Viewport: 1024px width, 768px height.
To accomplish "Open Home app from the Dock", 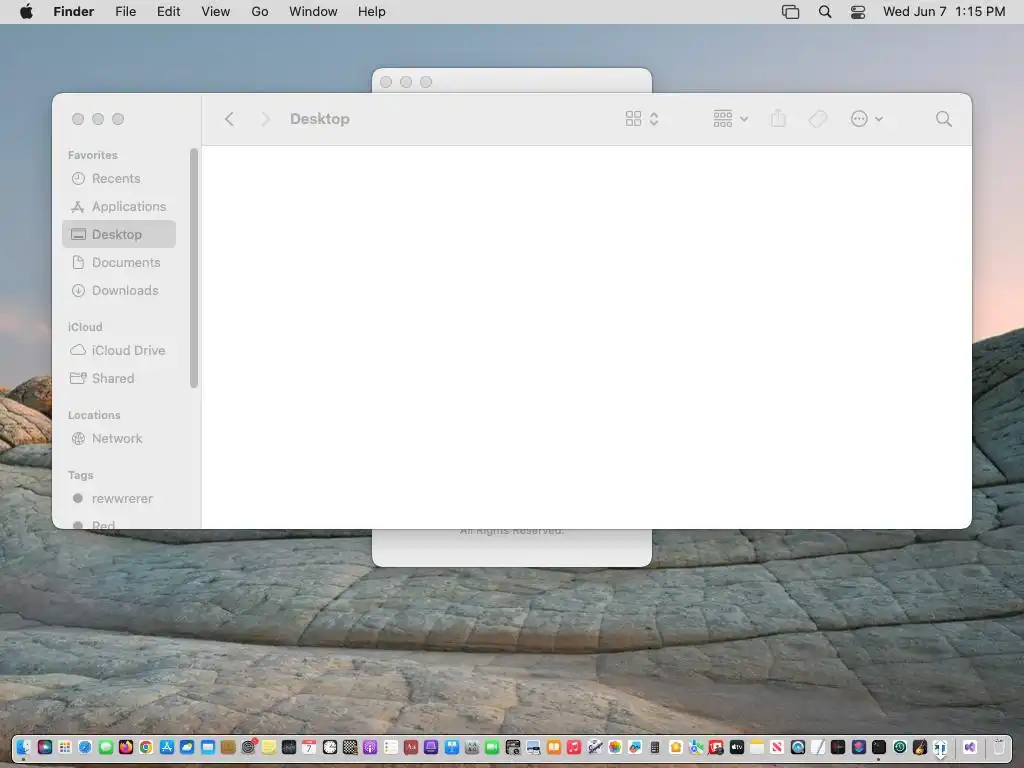I will click(x=676, y=747).
